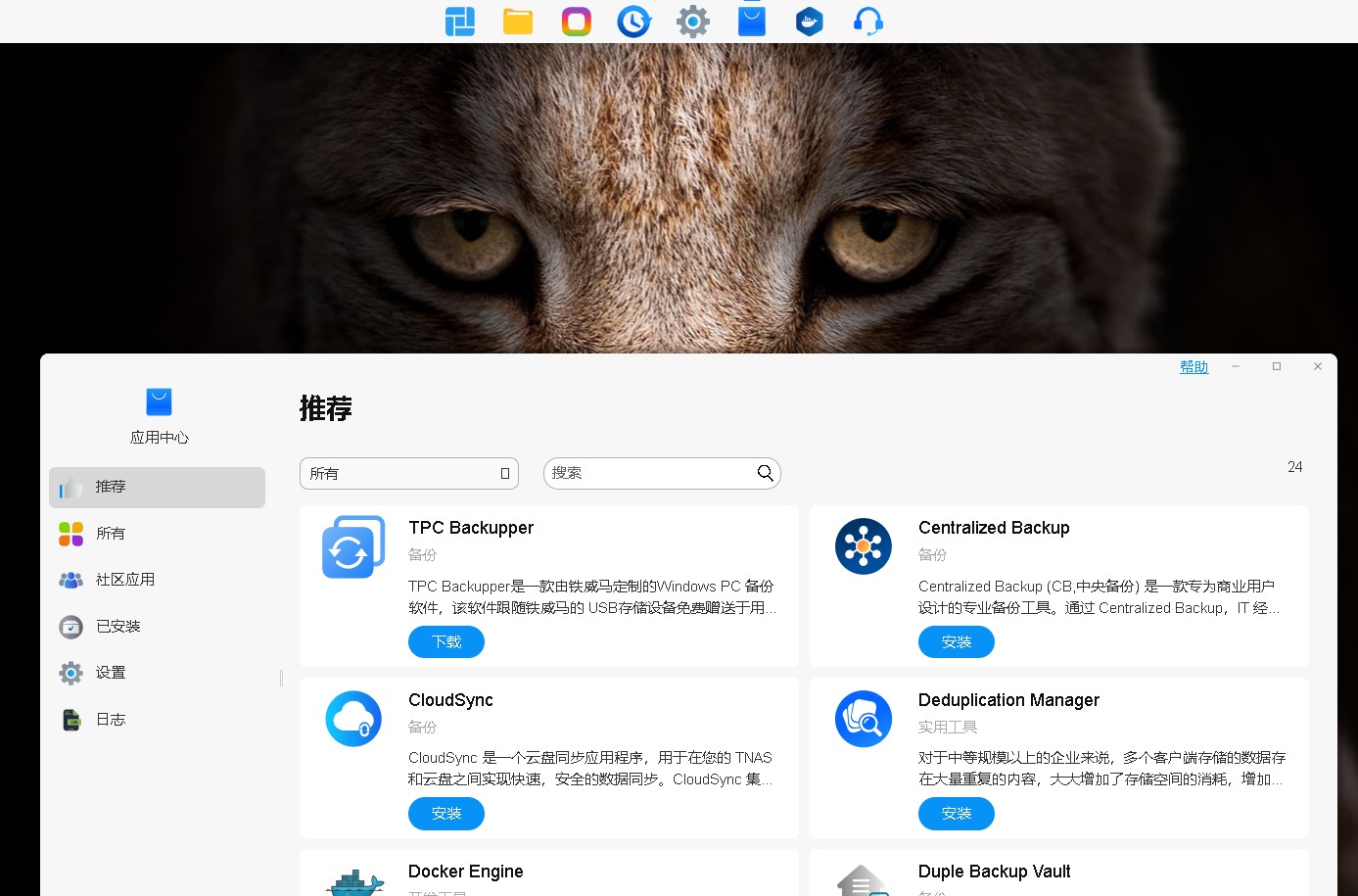The height and width of the screenshot is (896, 1358).
Task: Click the app count 24 label
Action: [x=1294, y=467]
